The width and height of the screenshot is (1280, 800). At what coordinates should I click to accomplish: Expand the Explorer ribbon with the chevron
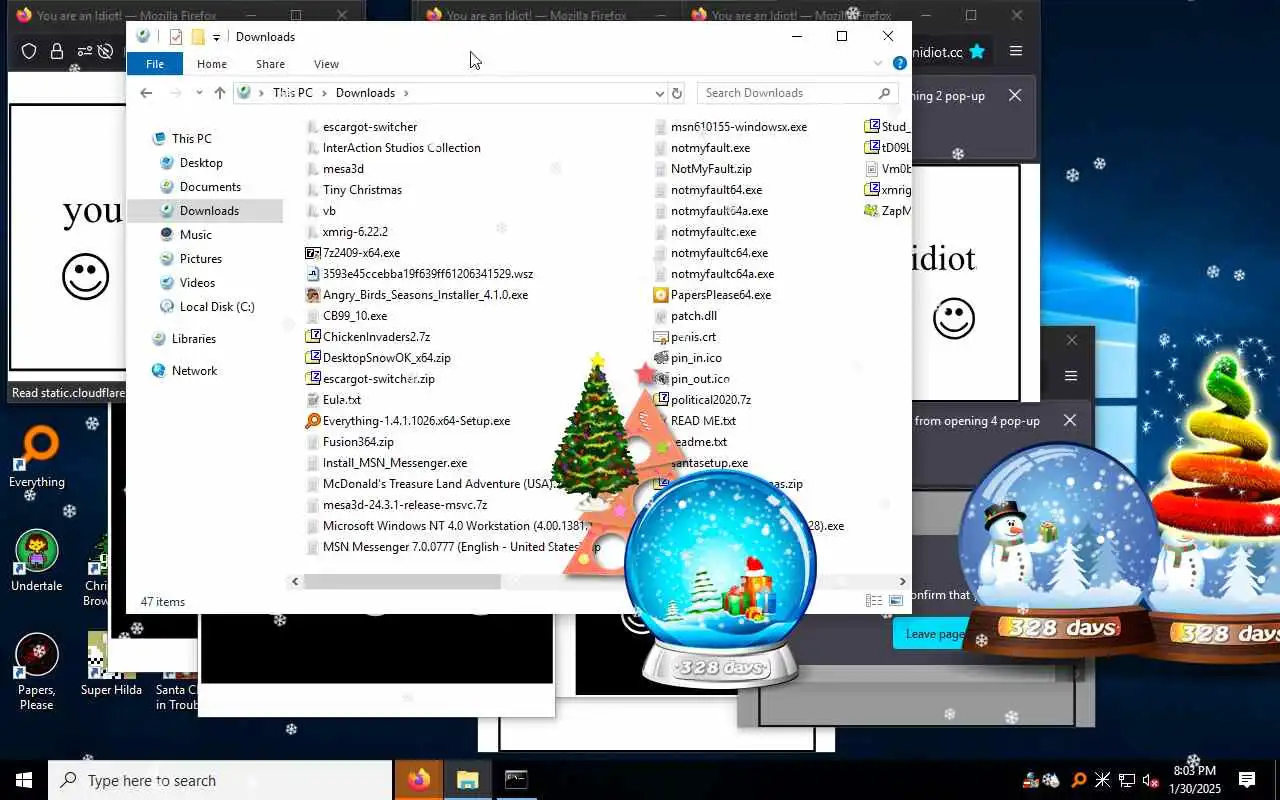pyautogui.click(x=878, y=63)
